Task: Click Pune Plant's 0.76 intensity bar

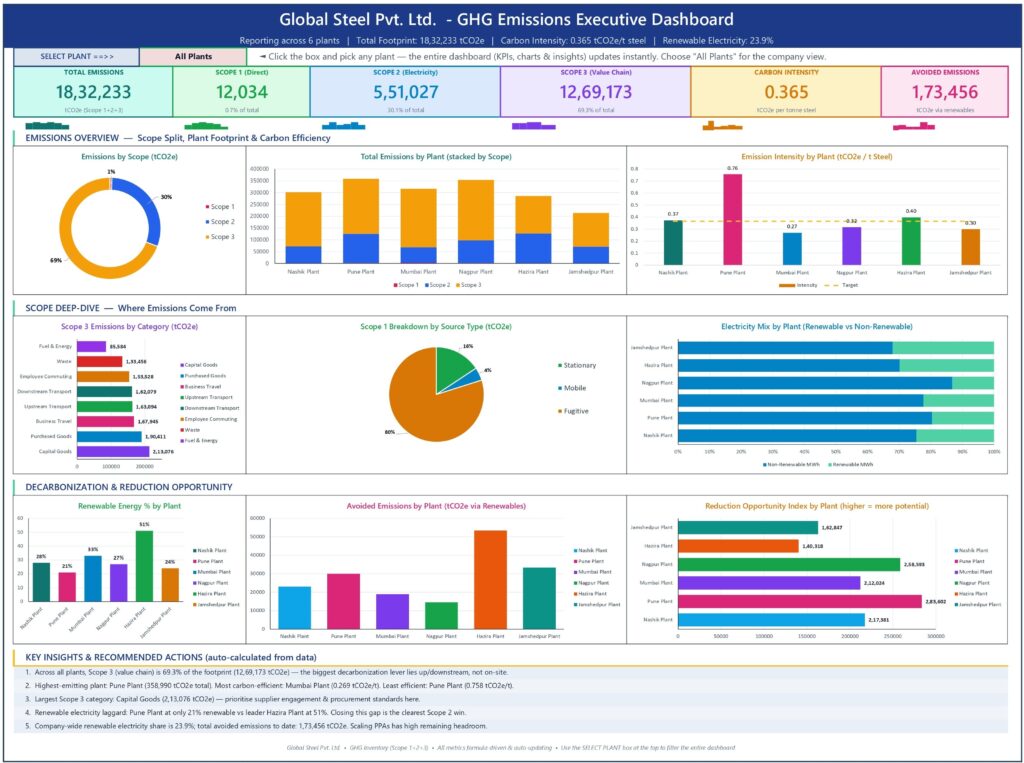Action: coord(732,219)
